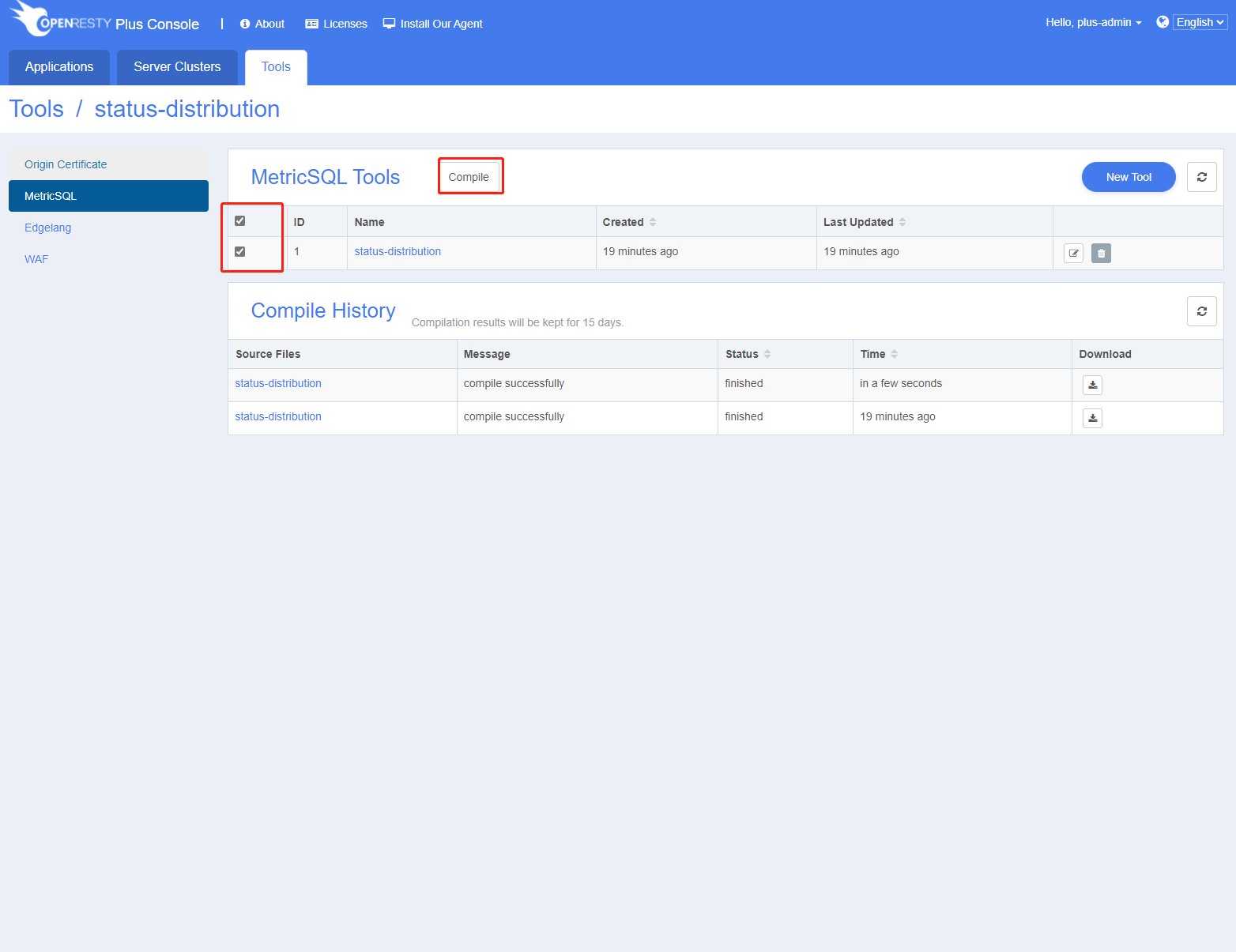
Task: Click the globe language icon
Action: [1163, 22]
